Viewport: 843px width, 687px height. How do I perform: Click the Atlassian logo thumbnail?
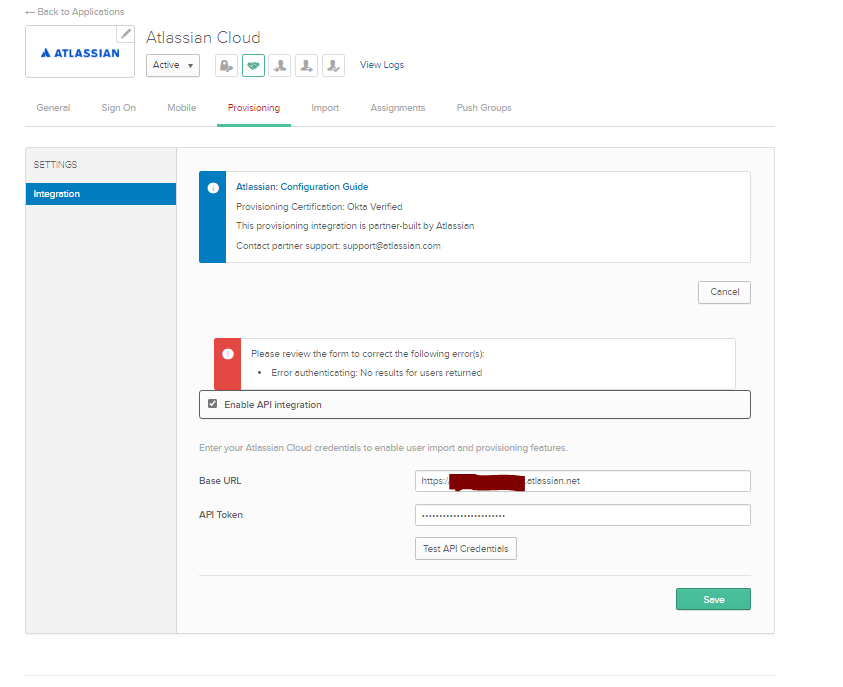80,53
